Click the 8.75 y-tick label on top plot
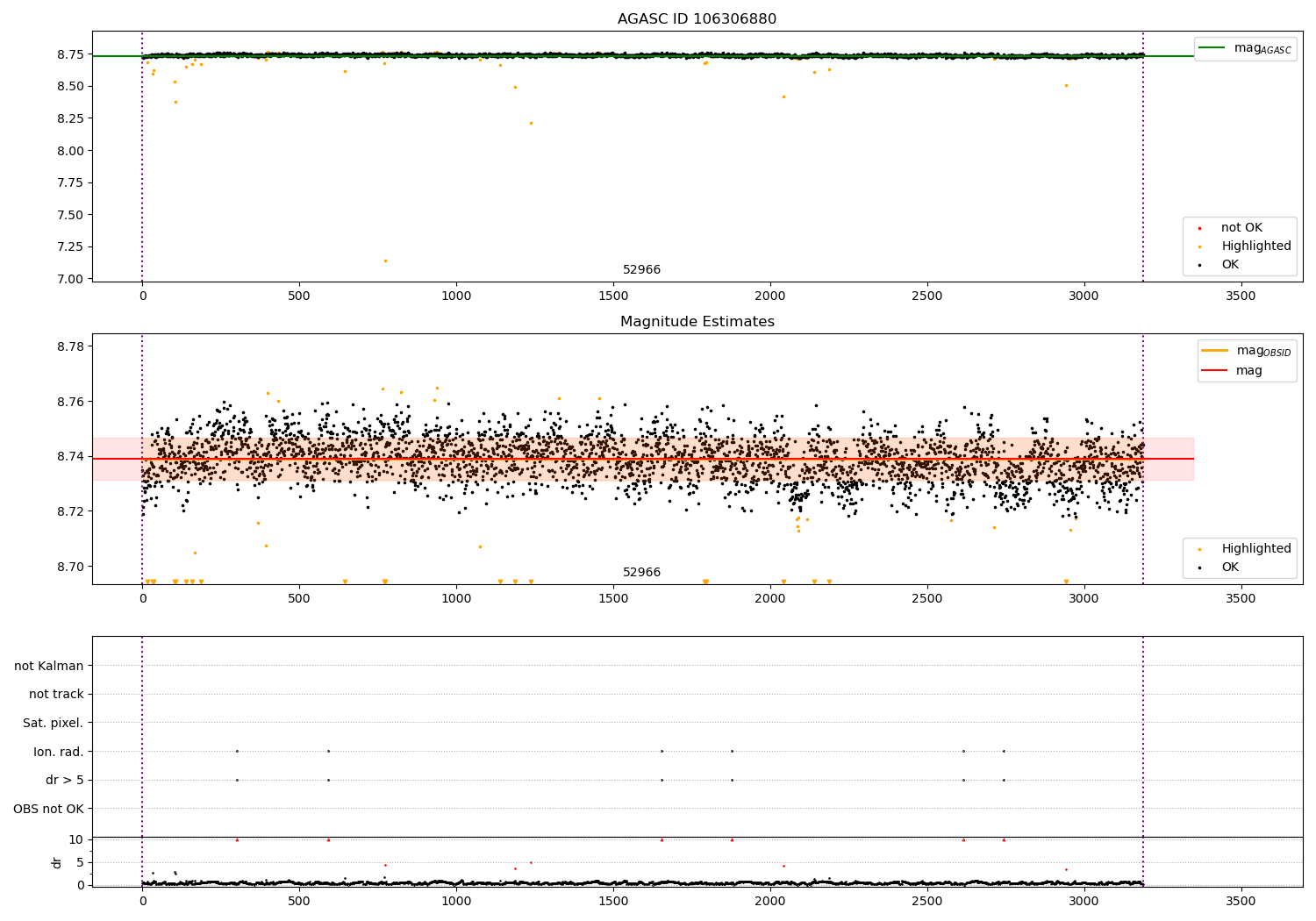This screenshot has height=921, width=1316. click(x=69, y=54)
